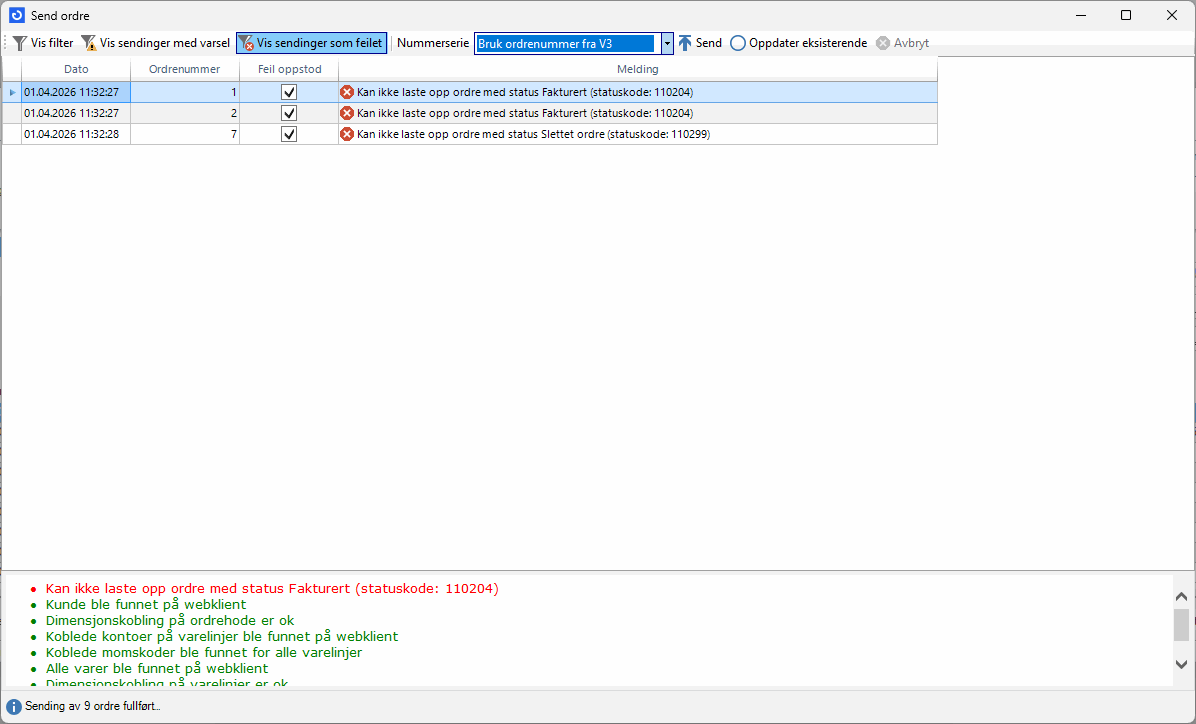This screenshot has width=1196, height=724.
Task: Toggle Feil oppstod checkbox for order 2
Action: tap(289, 113)
